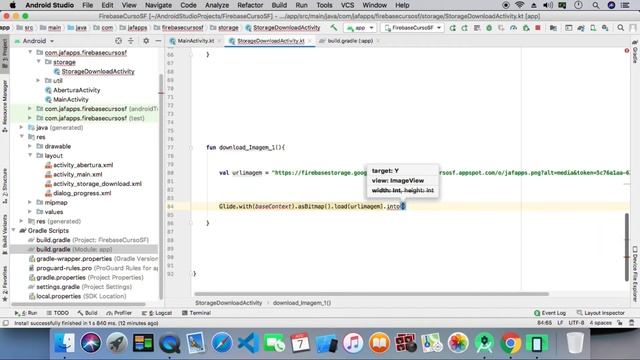Image resolution: width=640 pixels, height=360 pixels.
Task: Expand the mipmap folder
Action: coord(30,202)
